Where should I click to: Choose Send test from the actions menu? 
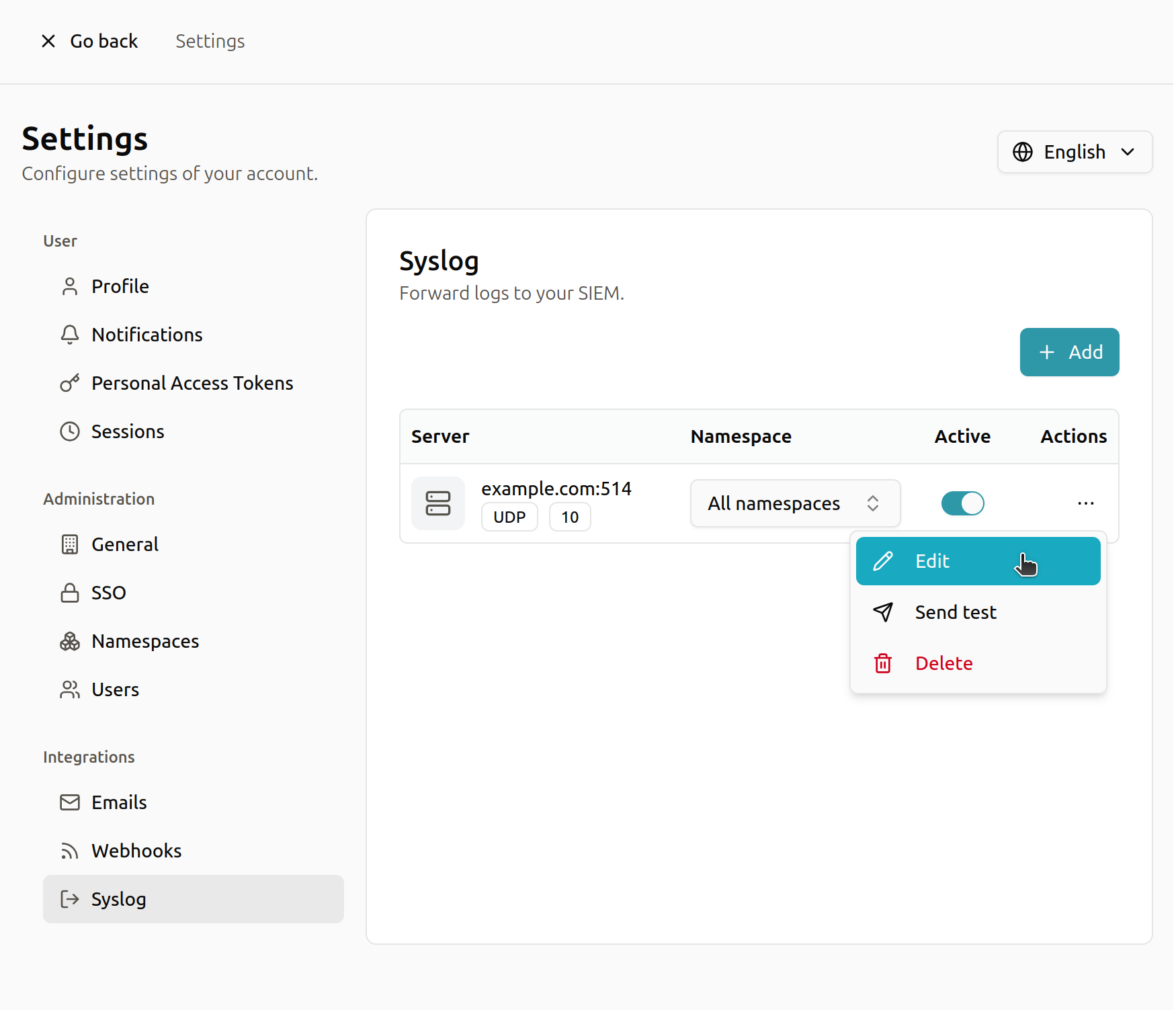pos(978,612)
